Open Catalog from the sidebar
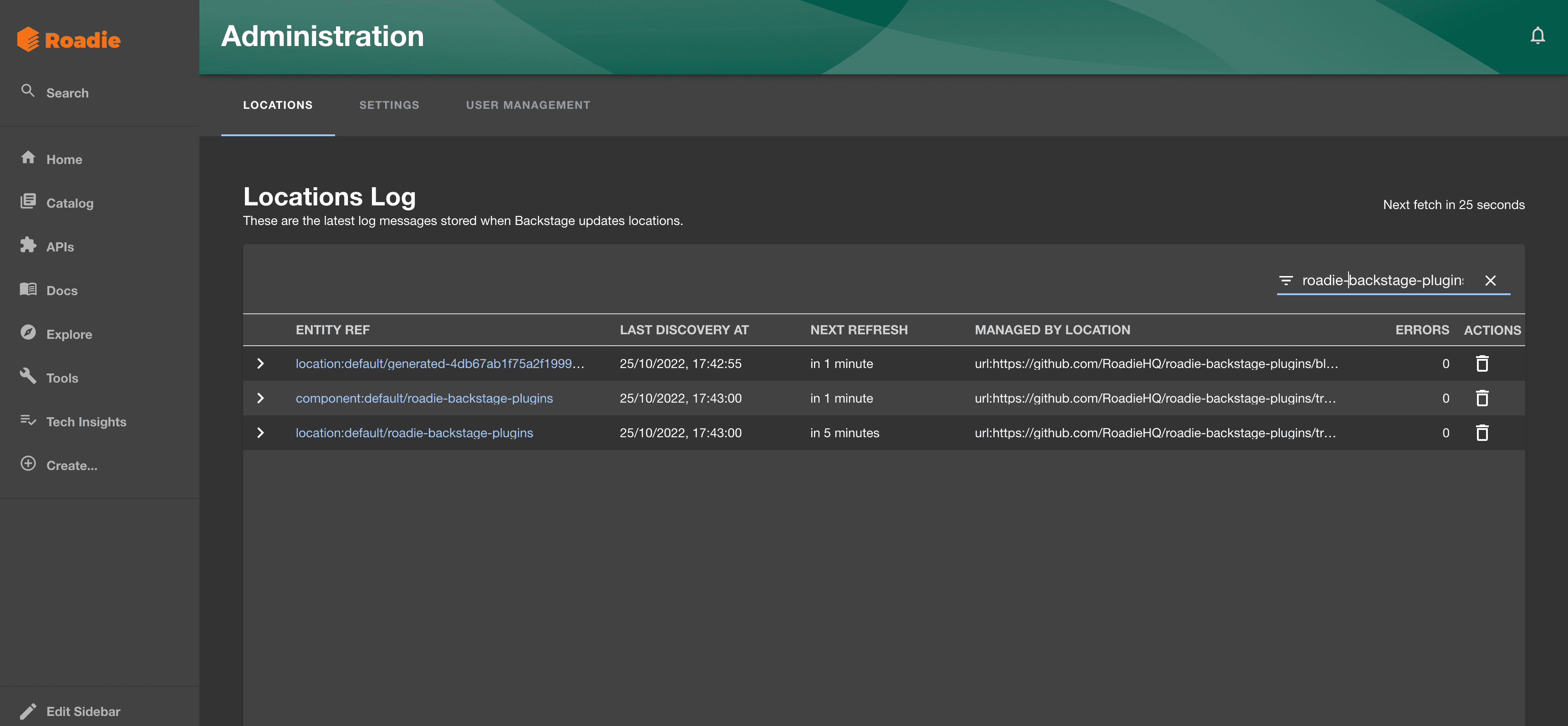 click(70, 204)
